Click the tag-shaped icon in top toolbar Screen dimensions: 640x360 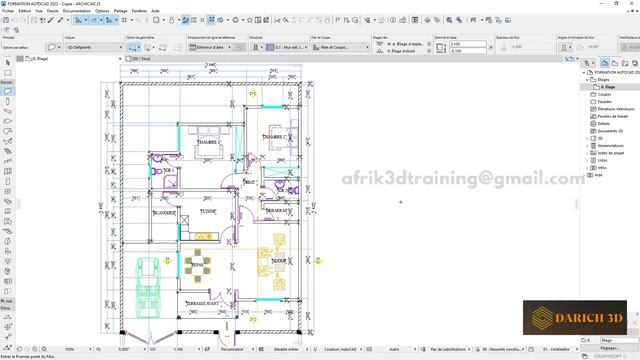437,20
